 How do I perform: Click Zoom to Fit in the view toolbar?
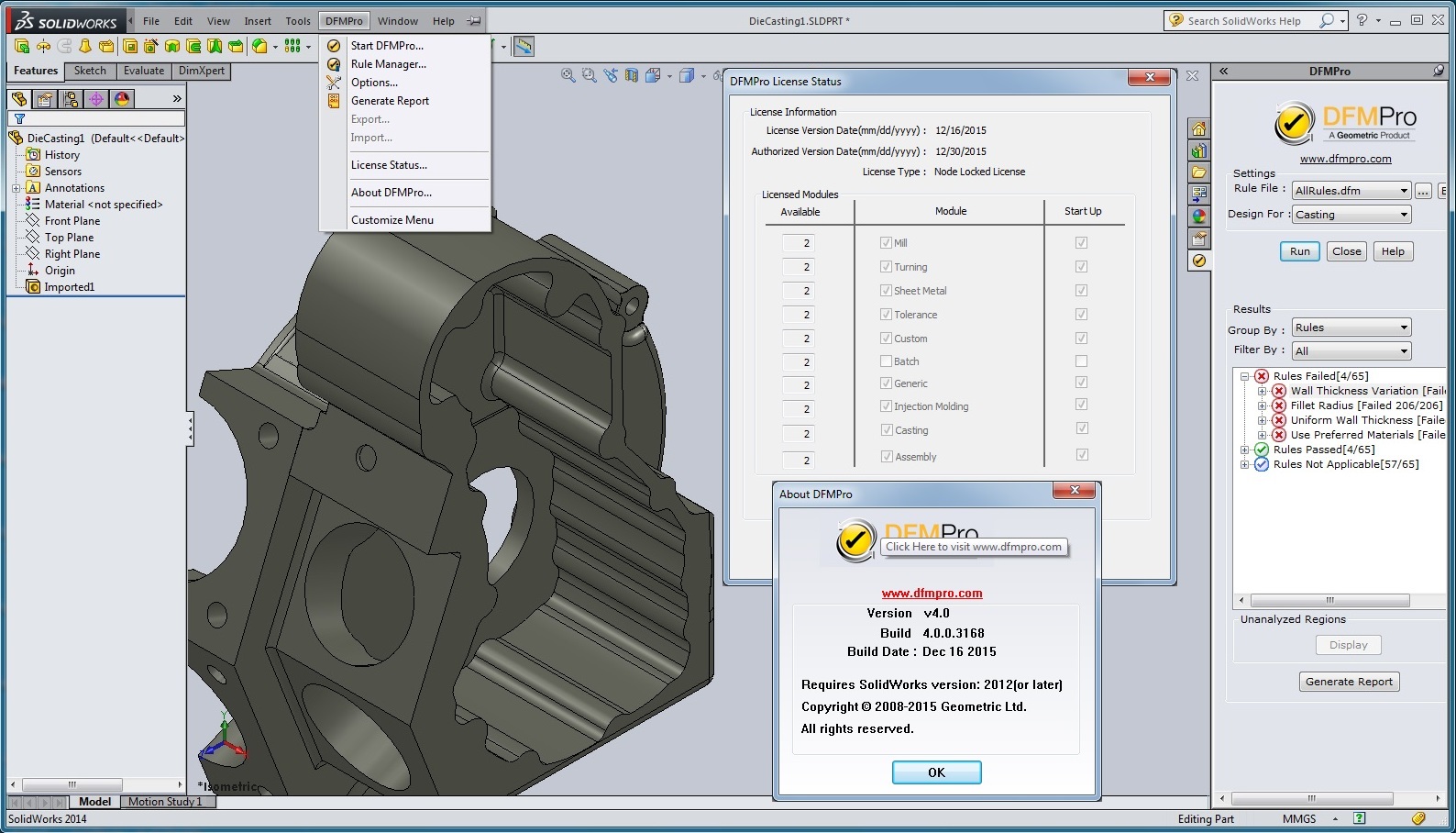(568, 75)
